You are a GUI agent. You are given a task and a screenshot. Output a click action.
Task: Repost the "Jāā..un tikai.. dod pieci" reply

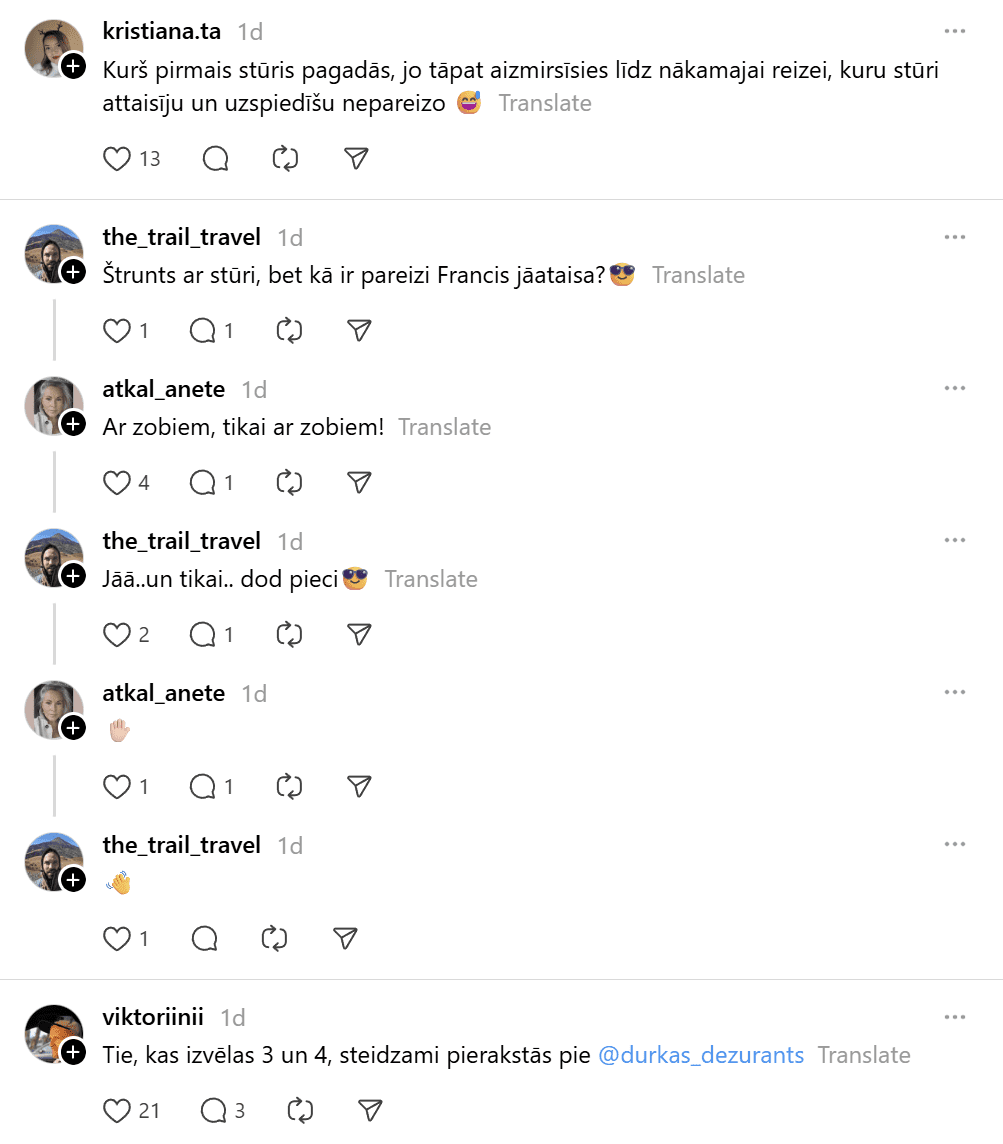pos(289,635)
